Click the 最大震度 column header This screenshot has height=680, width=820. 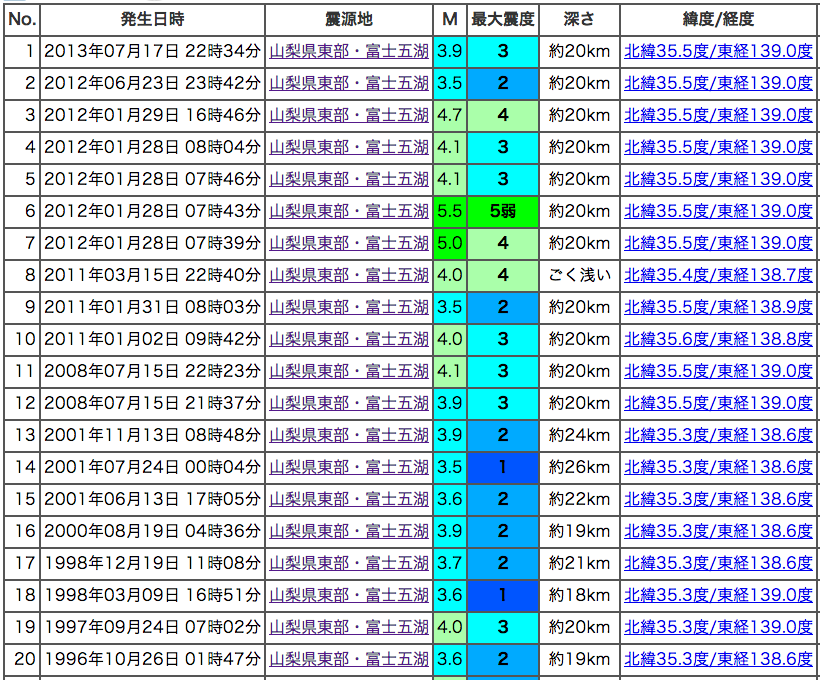coord(501,16)
